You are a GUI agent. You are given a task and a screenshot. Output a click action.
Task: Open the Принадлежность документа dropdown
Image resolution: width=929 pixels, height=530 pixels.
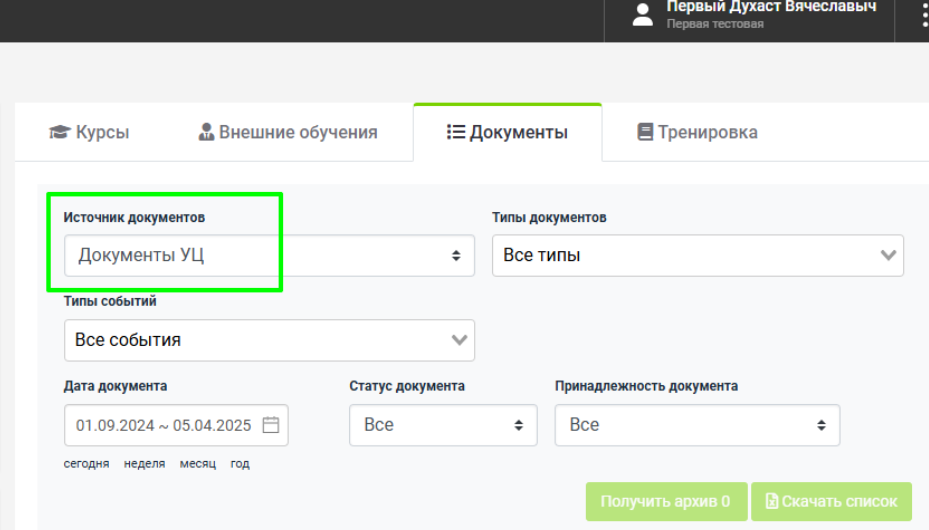pos(697,425)
